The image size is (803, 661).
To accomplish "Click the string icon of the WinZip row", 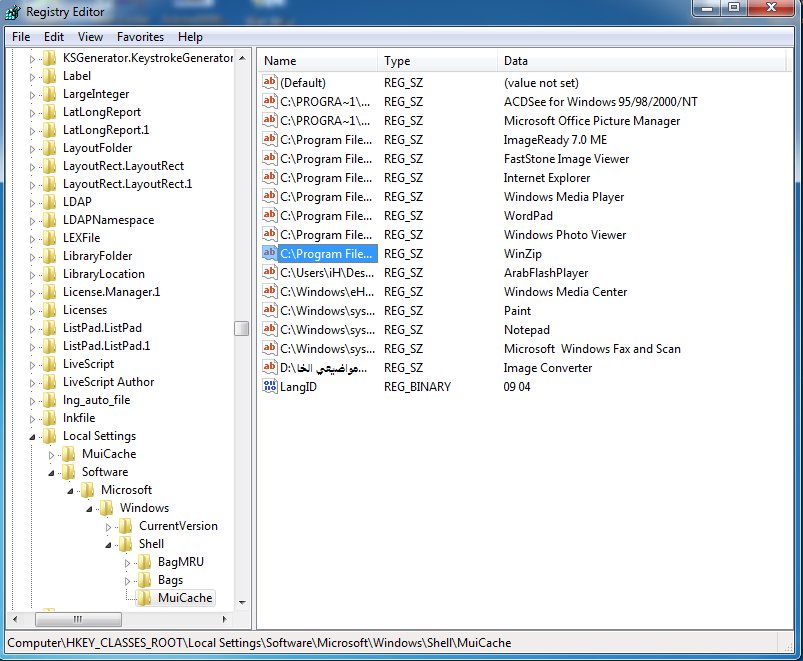I will click(270, 253).
